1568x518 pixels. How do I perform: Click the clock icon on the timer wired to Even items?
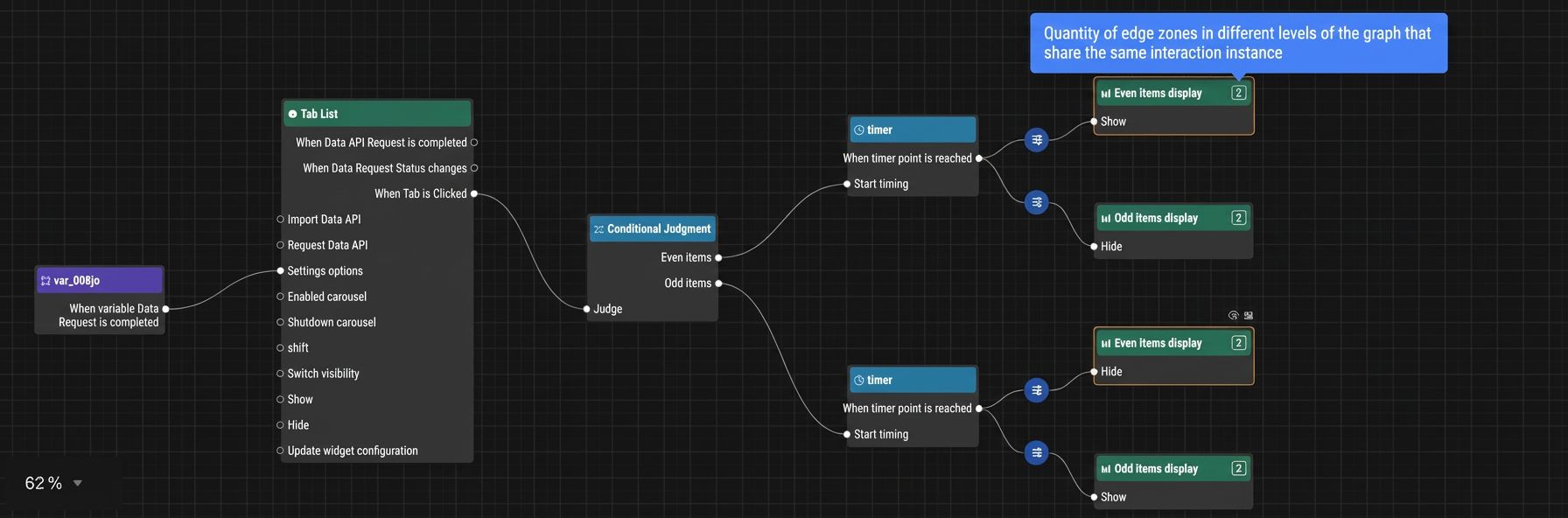859,130
